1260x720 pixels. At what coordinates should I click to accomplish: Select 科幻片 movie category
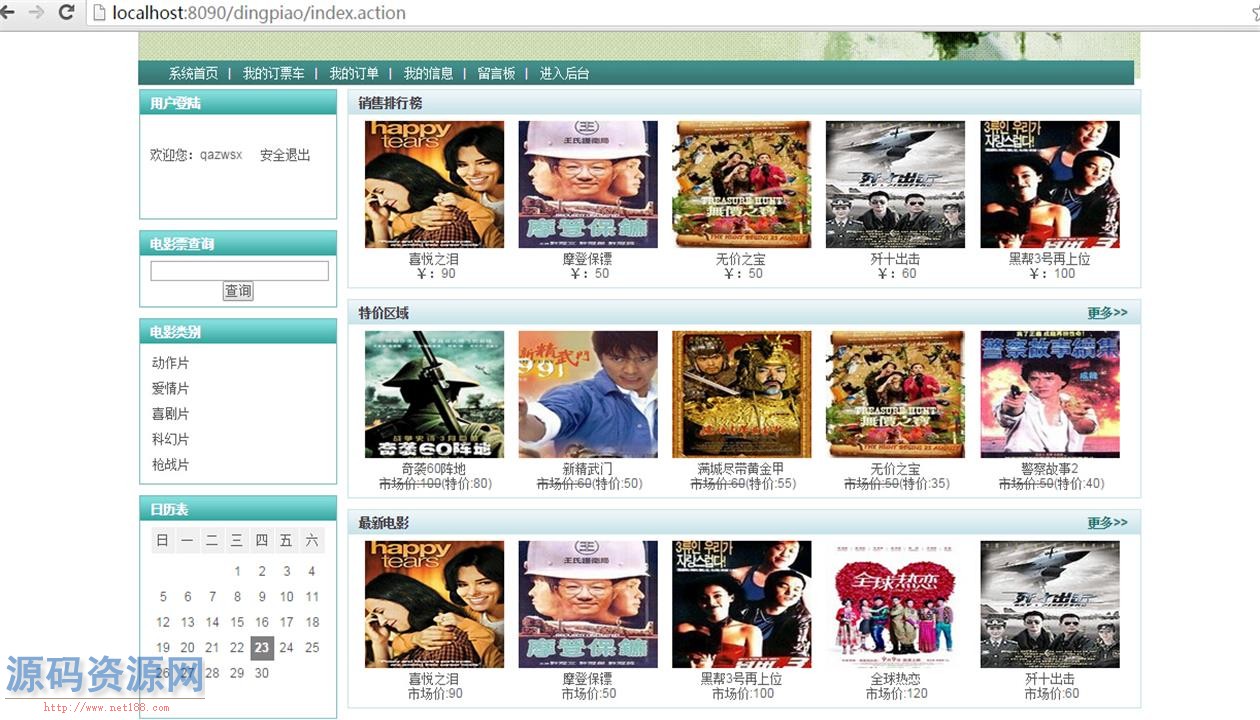(170, 439)
